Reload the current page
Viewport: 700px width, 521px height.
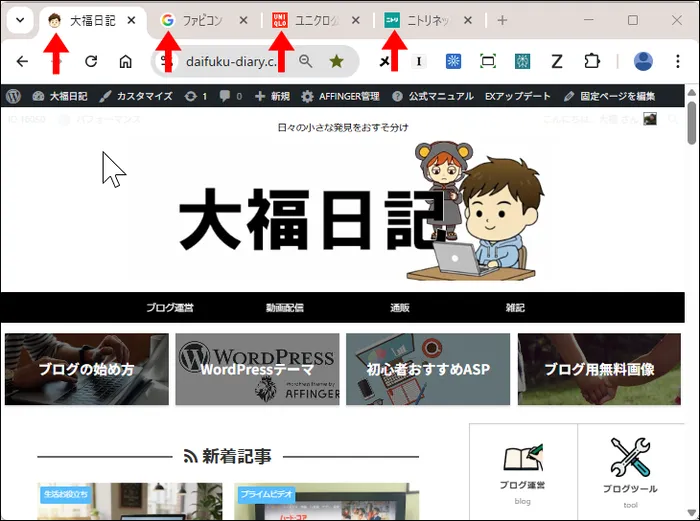point(91,61)
